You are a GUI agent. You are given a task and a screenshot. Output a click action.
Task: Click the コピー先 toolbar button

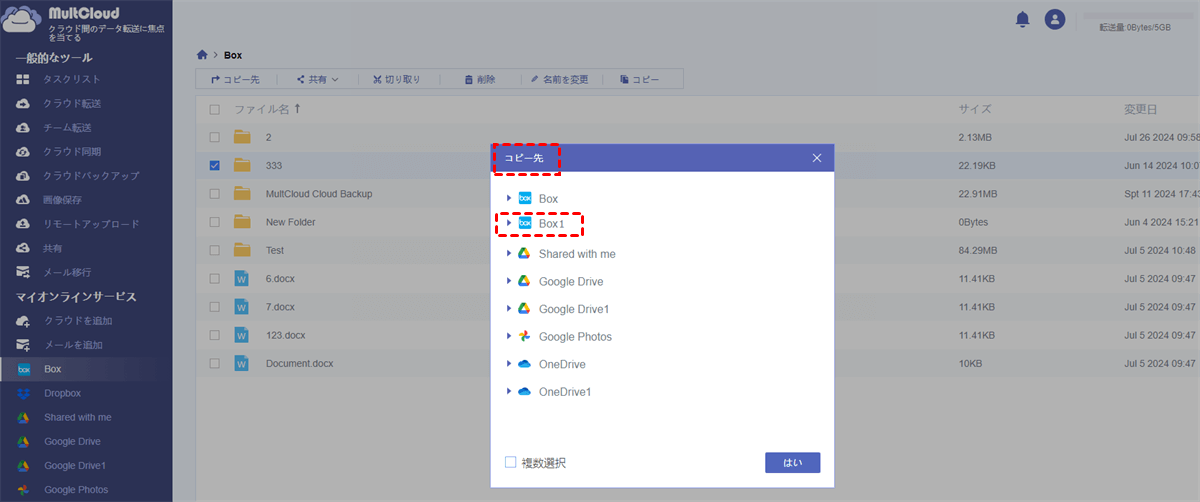pos(235,79)
